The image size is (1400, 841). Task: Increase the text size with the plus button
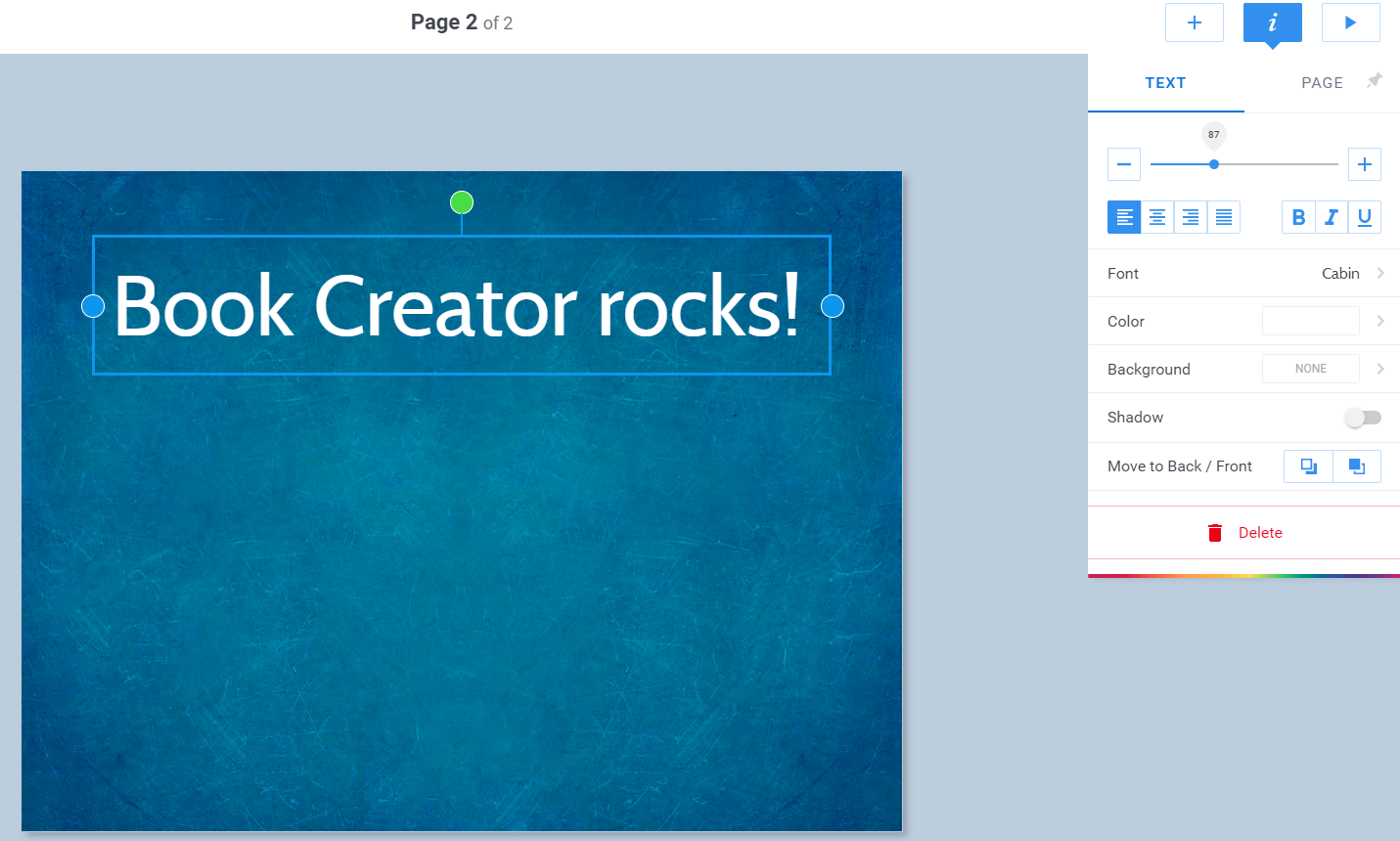tap(1364, 164)
